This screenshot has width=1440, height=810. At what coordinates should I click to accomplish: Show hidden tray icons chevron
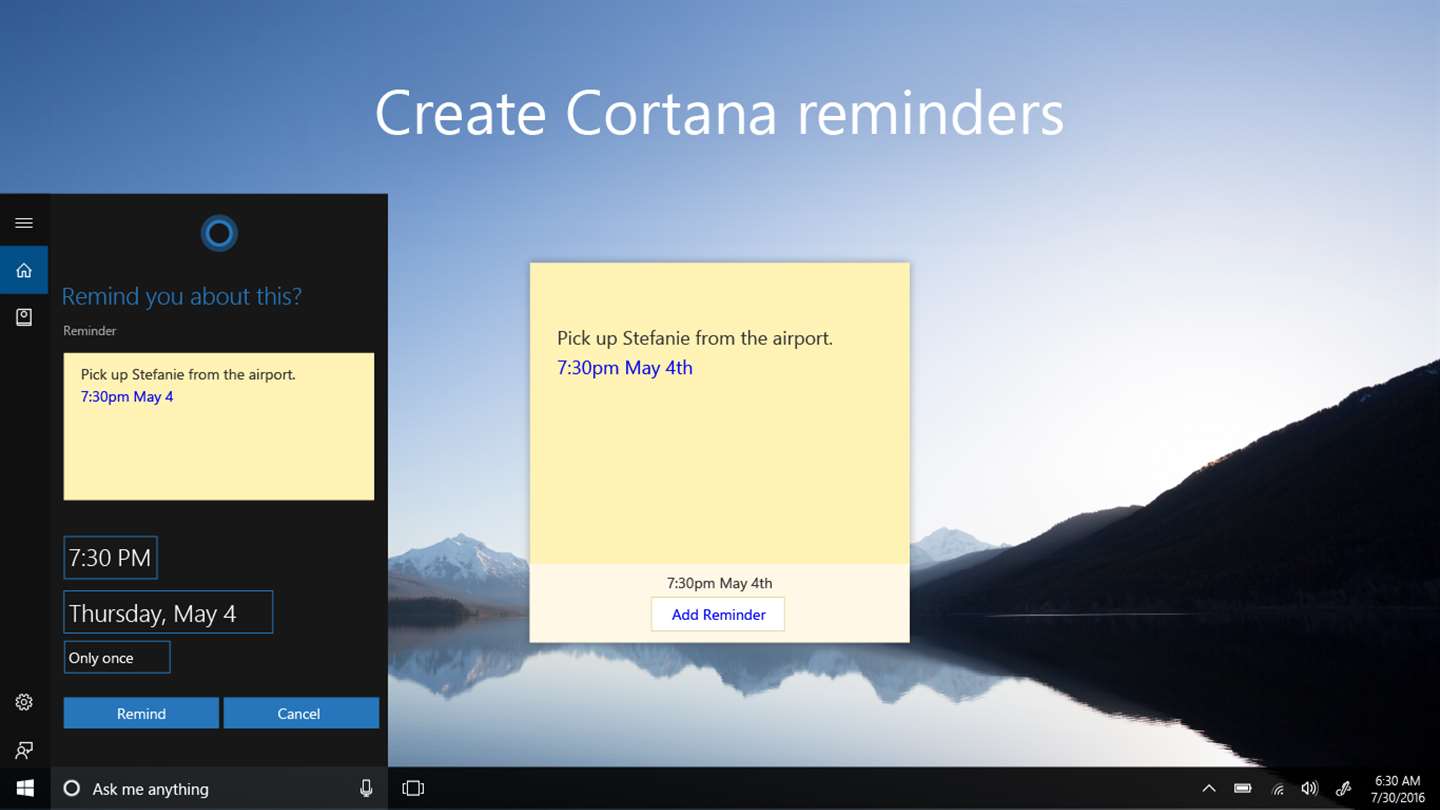pos(1209,788)
